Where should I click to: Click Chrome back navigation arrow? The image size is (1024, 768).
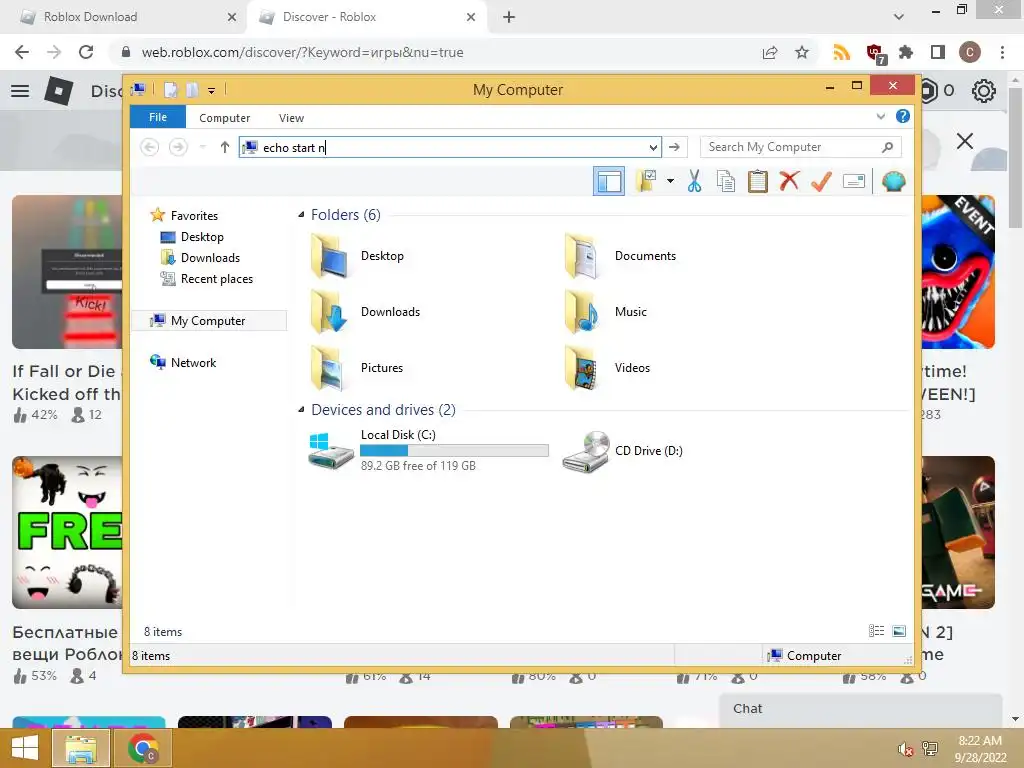[x=22, y=52]
